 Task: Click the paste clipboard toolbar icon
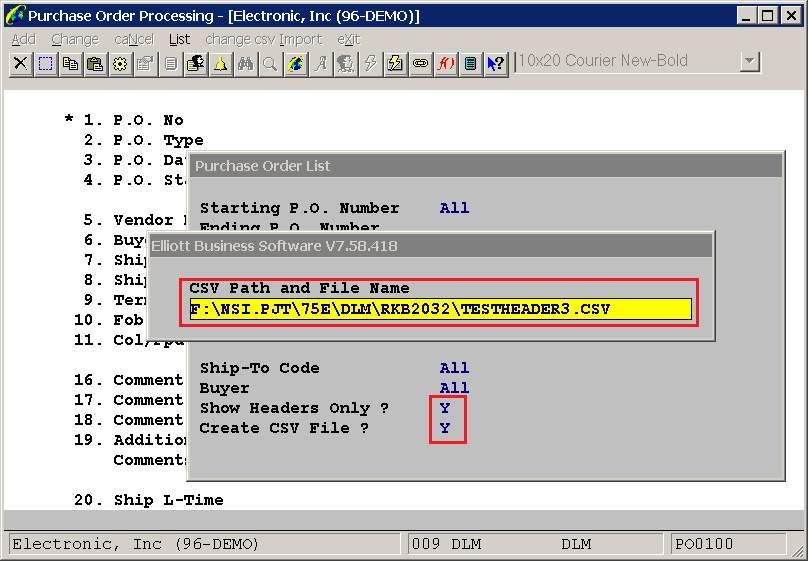pyautogui.click(x=95, y=63)
